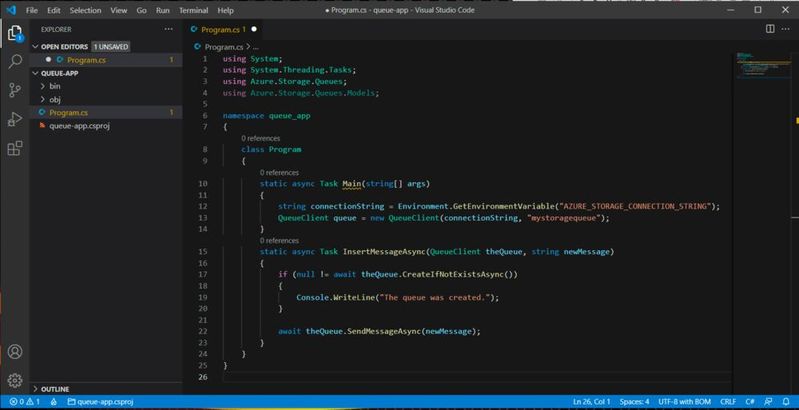Screen dimensions: 799x410
Task: Click the unsaved dot on Program.cs tab
Action: 254,30
